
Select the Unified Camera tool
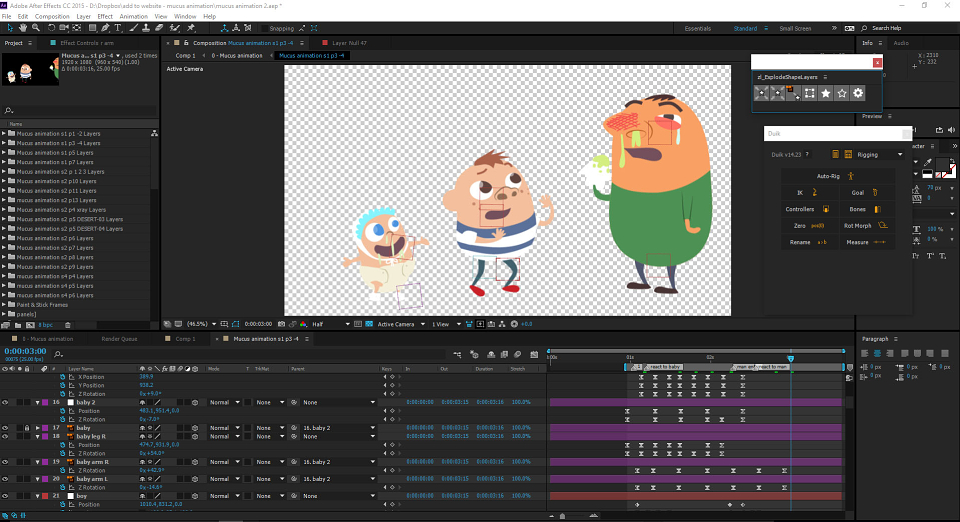pos(64,28)
